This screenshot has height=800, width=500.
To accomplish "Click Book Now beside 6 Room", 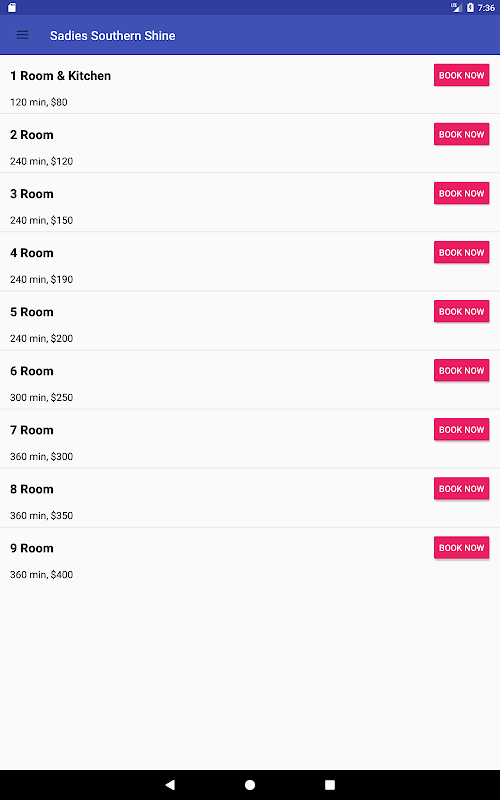I will click(x=461, y=370).
